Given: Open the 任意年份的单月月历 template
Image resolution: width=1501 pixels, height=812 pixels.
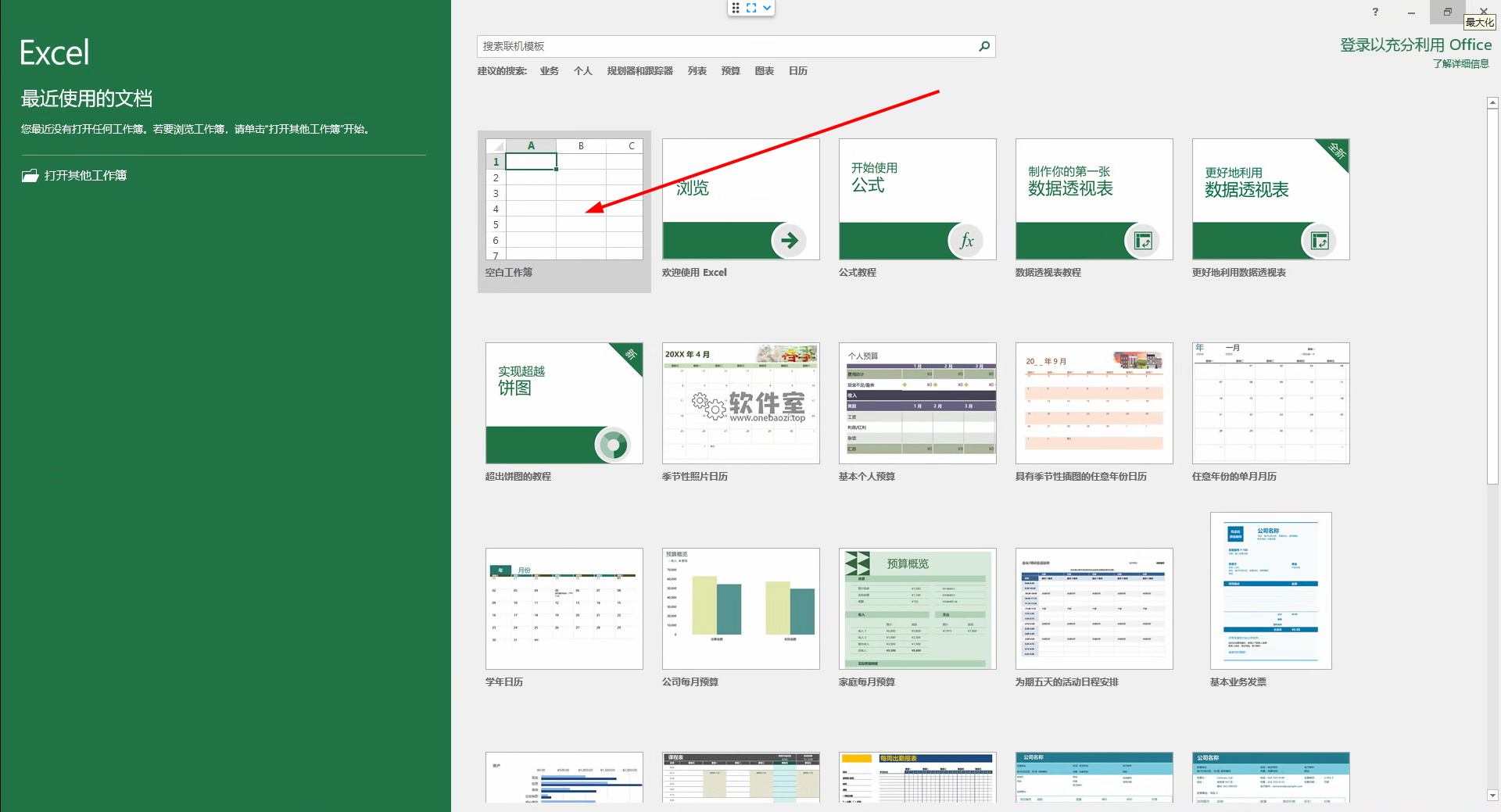Looking at the screenshot, I should click(x=1271, y=413).
